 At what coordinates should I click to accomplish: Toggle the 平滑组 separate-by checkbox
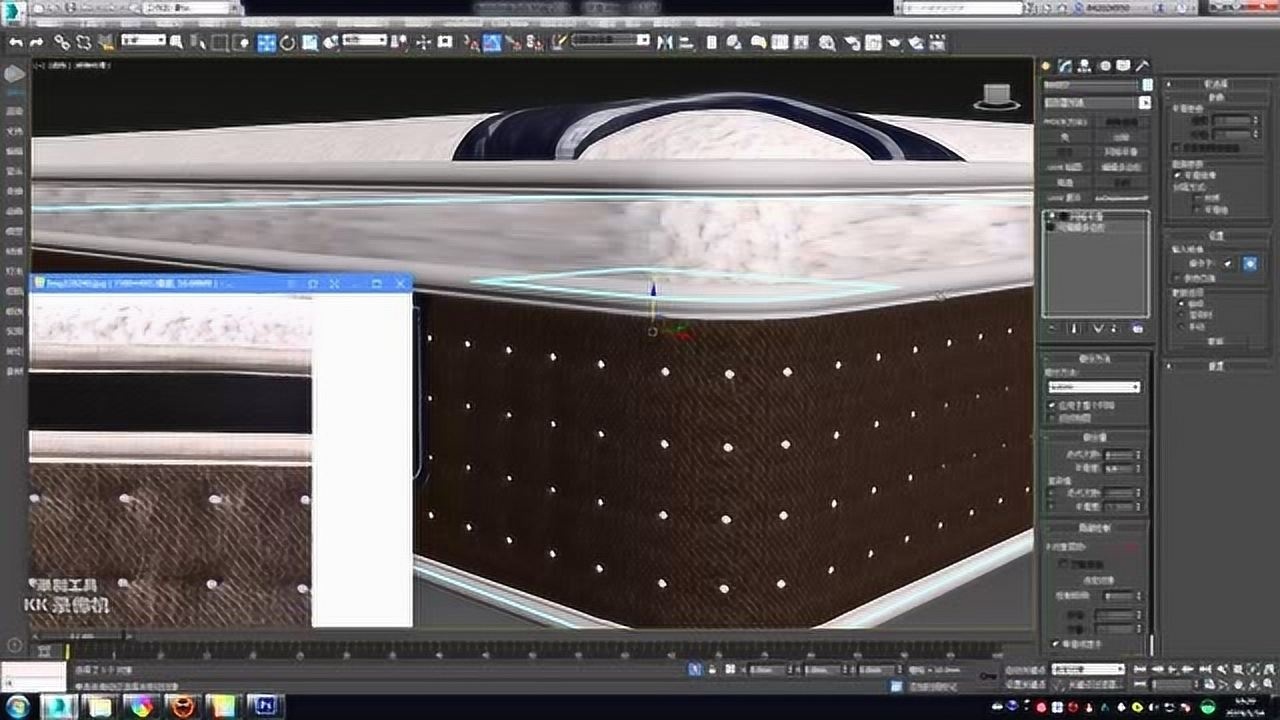coord(1198,210)
